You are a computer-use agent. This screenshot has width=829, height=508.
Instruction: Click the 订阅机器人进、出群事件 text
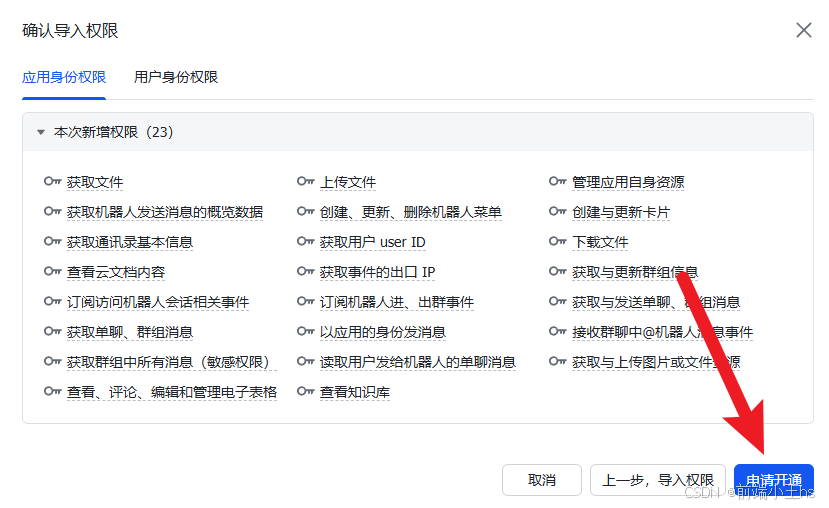pos(397,302)
